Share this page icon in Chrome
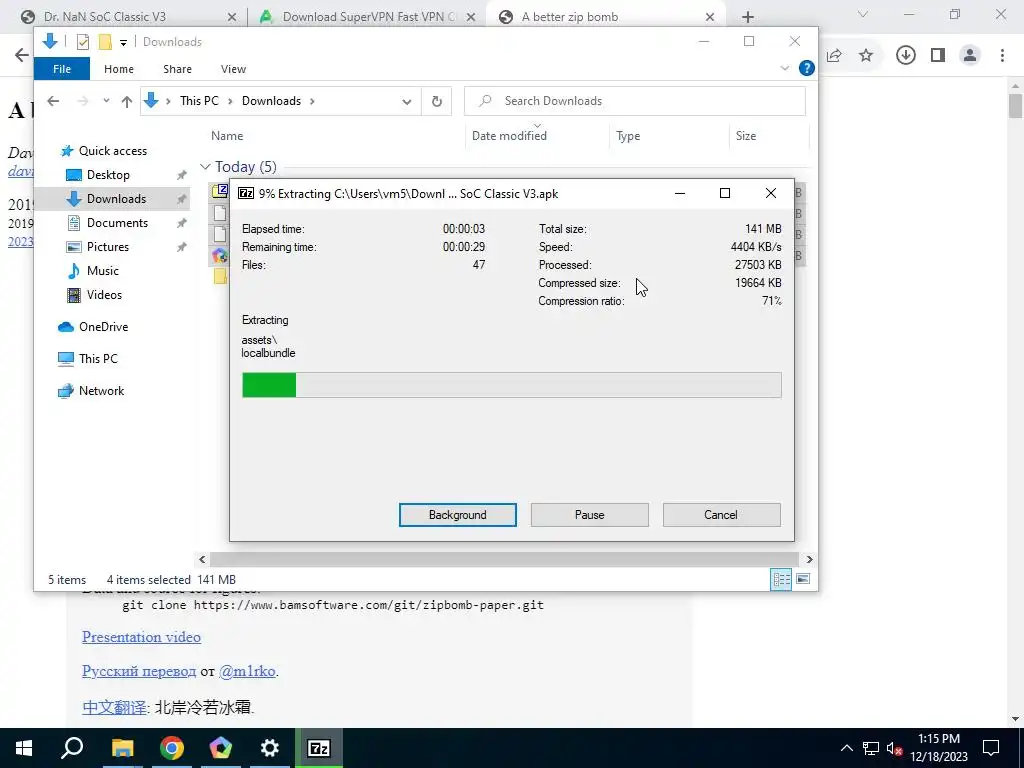1024x768 pixels. tap(834, 56)
